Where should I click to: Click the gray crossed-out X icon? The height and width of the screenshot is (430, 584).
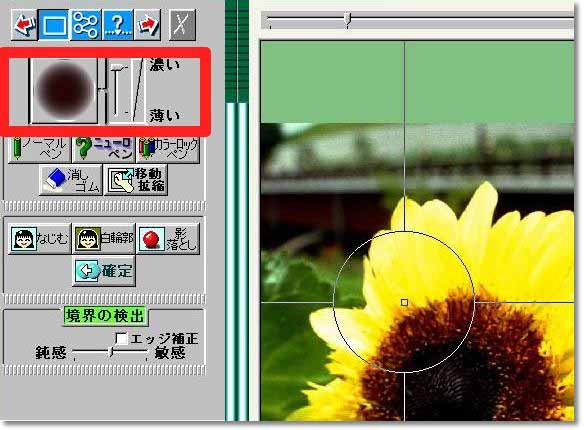[182, 25]
